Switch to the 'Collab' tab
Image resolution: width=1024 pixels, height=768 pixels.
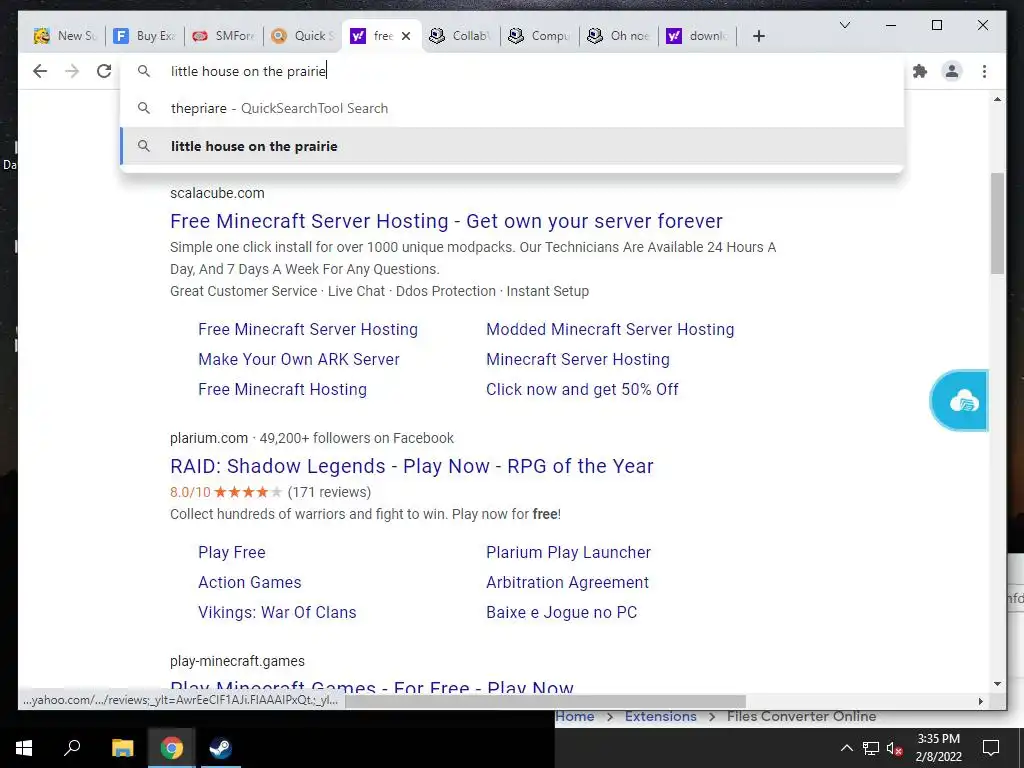[460, 36]
